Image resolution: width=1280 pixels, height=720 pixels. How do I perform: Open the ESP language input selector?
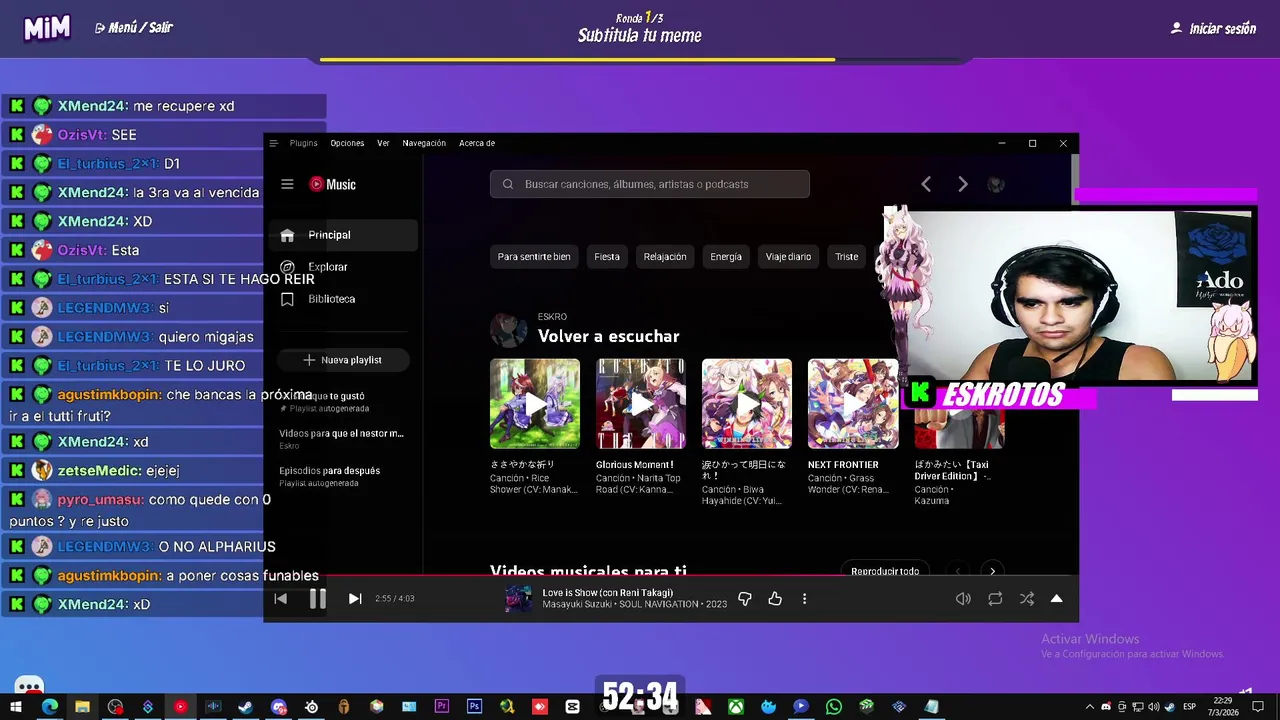coord(1190,707)
